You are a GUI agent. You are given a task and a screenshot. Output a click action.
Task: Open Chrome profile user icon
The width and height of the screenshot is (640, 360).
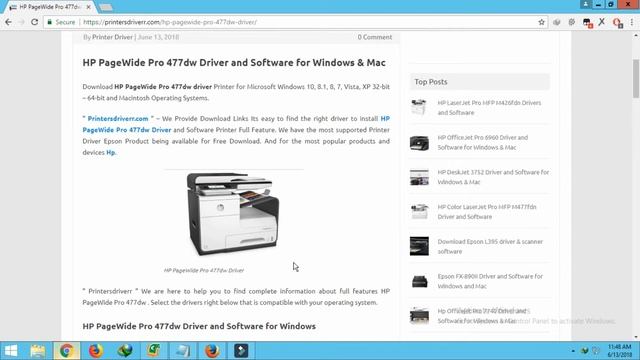(x=585, y=4)
